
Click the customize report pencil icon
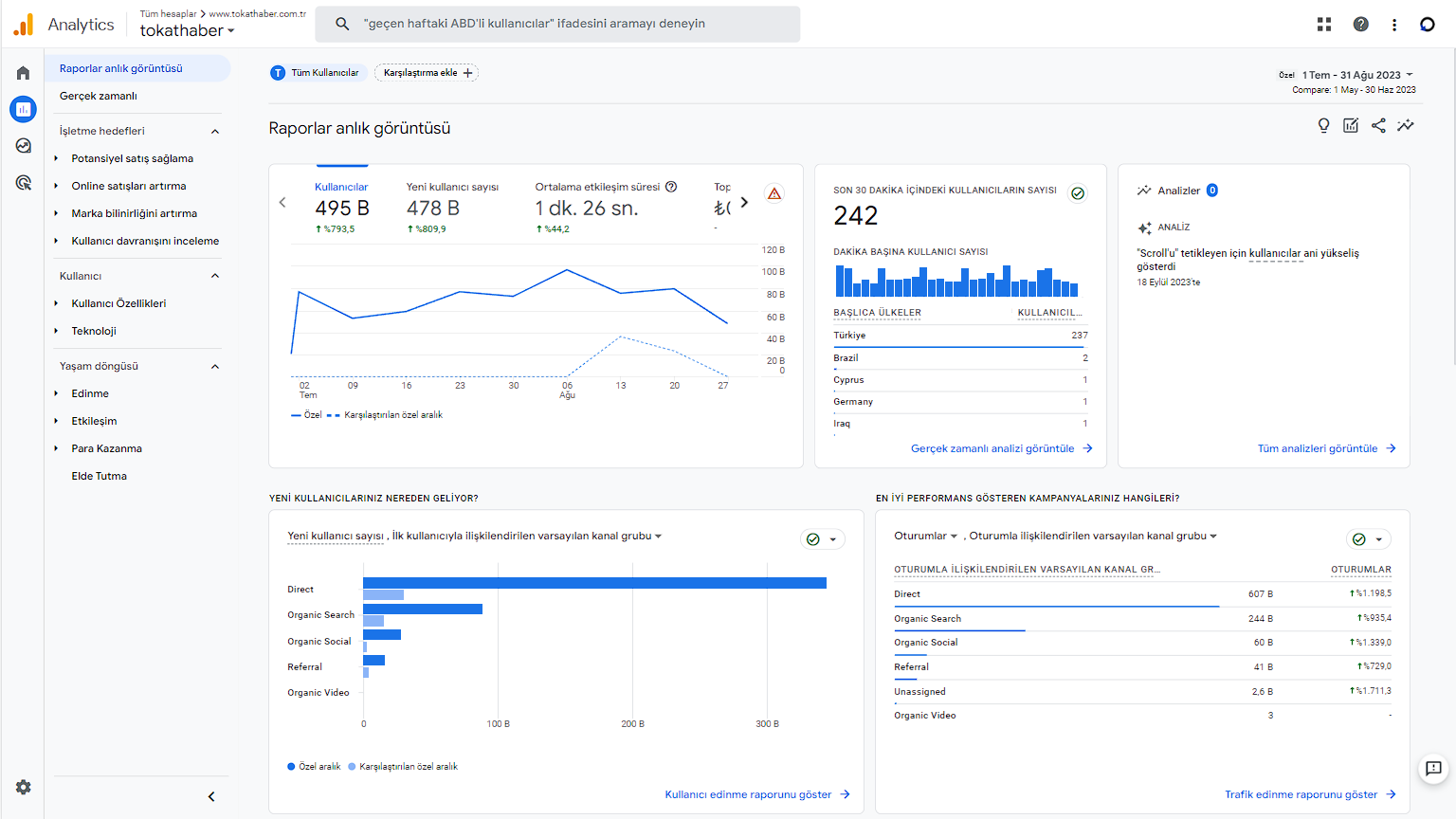(1351, 126)
